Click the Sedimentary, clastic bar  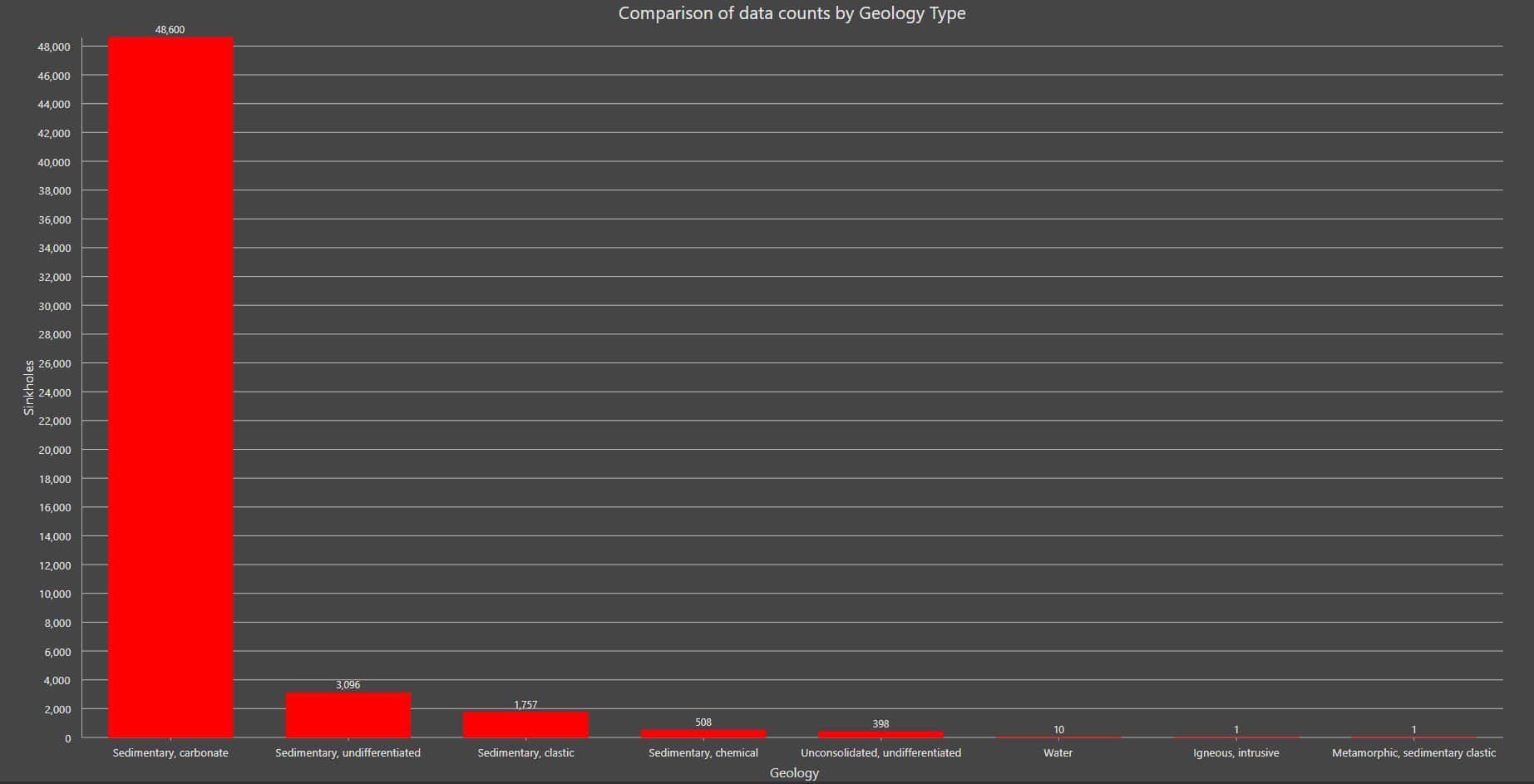(525, 725)
